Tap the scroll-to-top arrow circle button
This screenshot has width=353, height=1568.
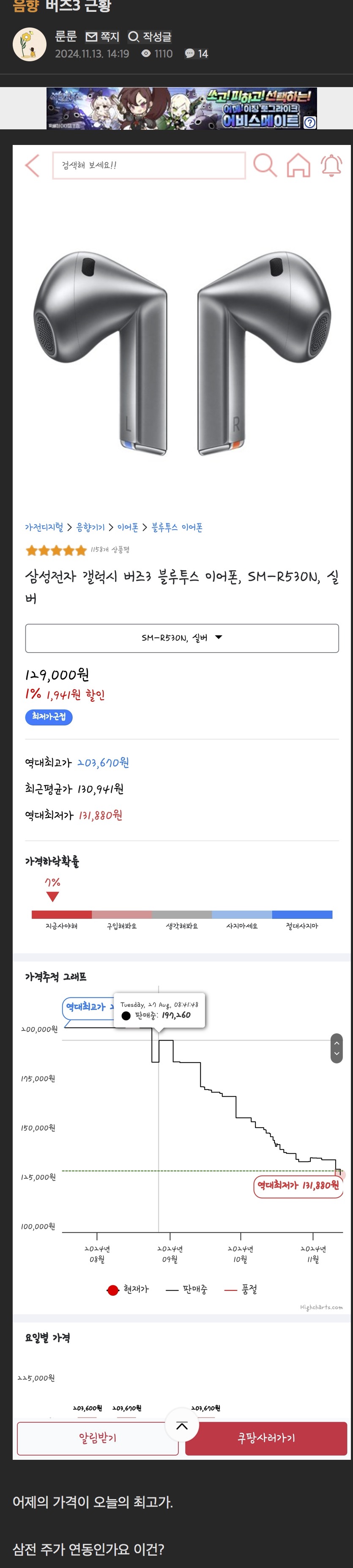point(182,1424)
